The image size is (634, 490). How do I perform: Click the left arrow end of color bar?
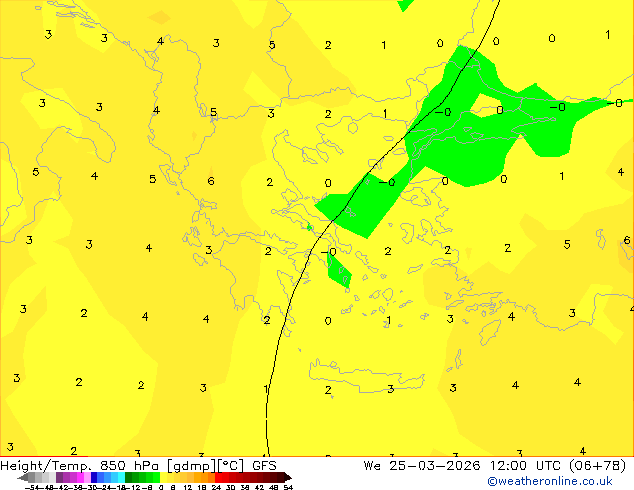22,477
